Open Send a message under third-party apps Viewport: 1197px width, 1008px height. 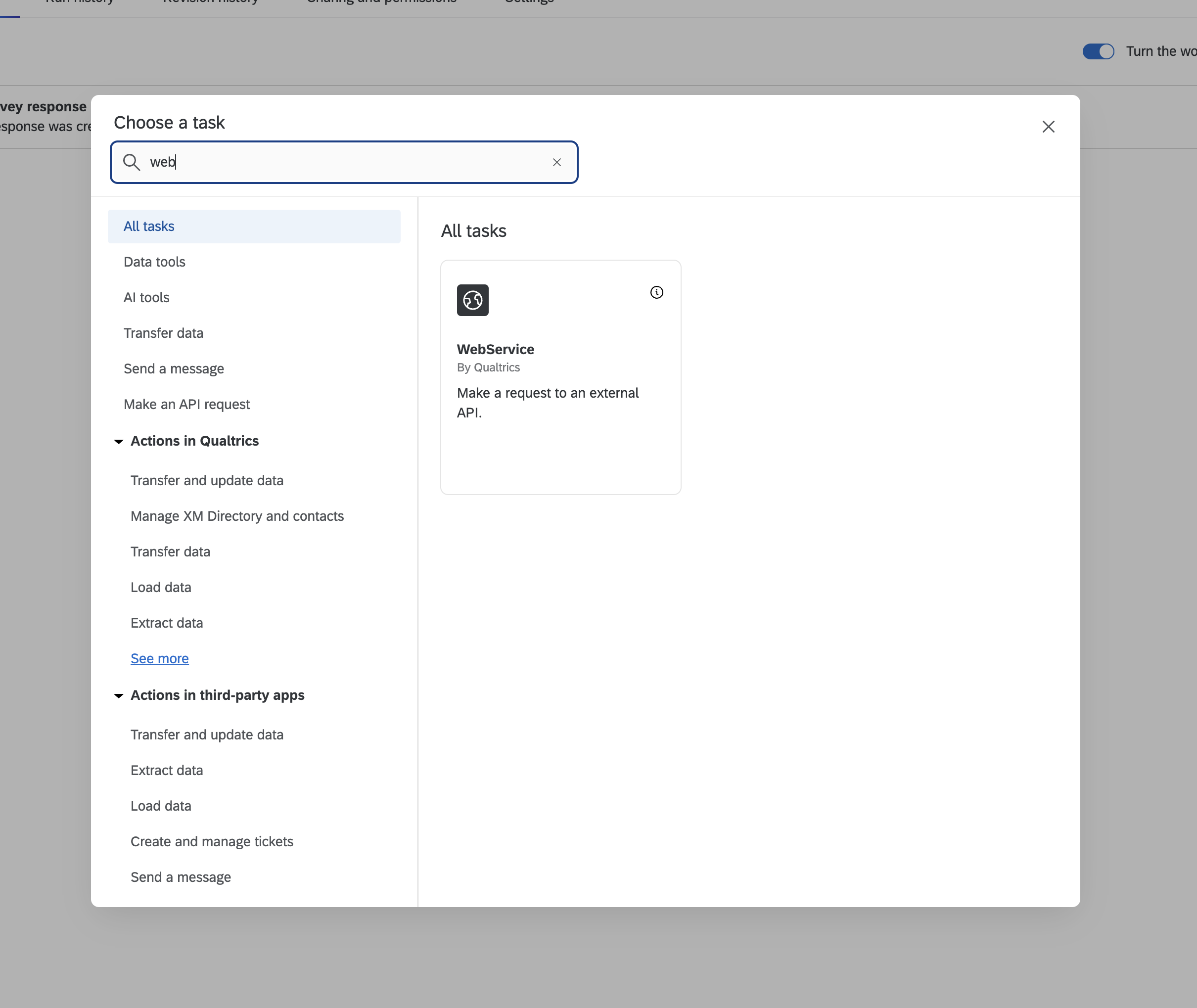[181, 877]
